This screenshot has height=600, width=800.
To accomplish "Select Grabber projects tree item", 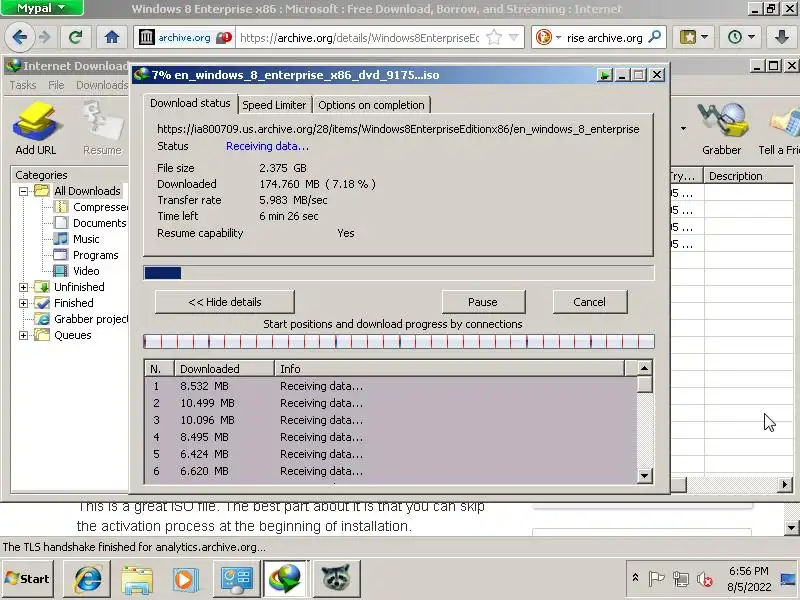I will (91, 319).
